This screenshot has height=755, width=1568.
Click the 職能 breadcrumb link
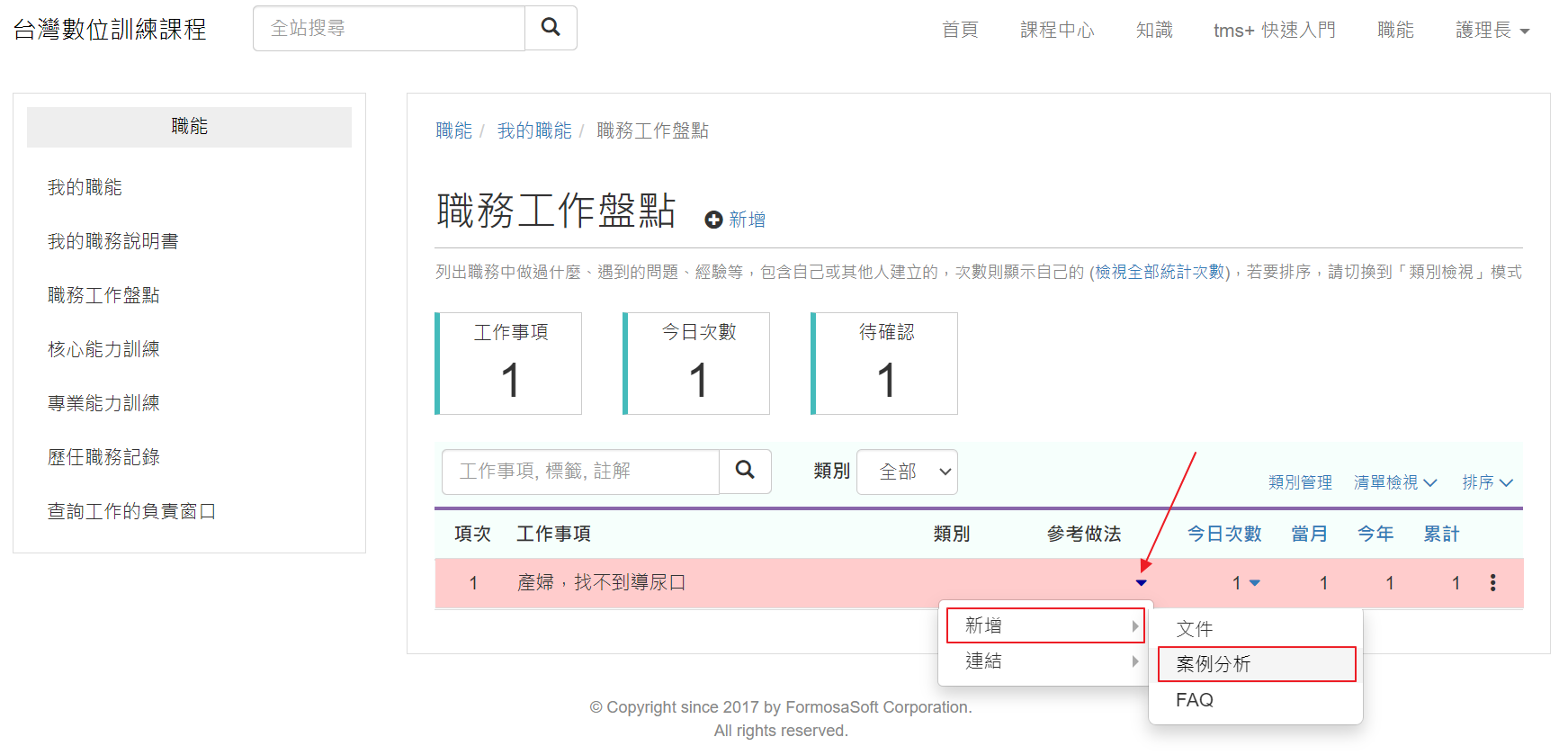tap(453, 130)
